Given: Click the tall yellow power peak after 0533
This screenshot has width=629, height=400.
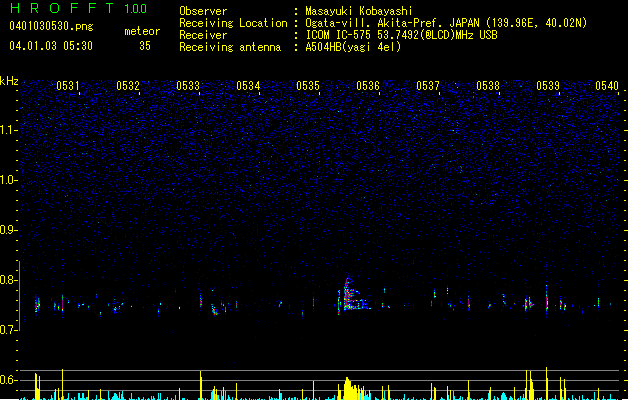Looking at the screenshot, I should click(201, 385).
